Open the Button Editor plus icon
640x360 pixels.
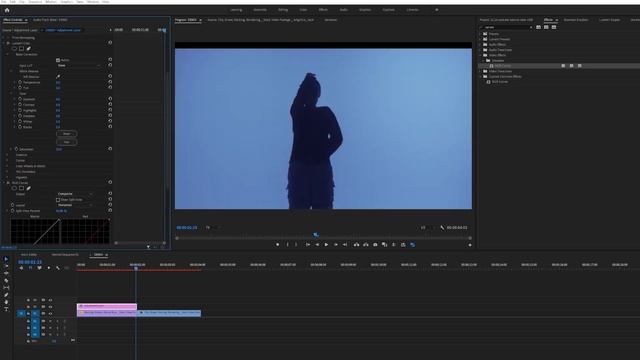[470, 245]
